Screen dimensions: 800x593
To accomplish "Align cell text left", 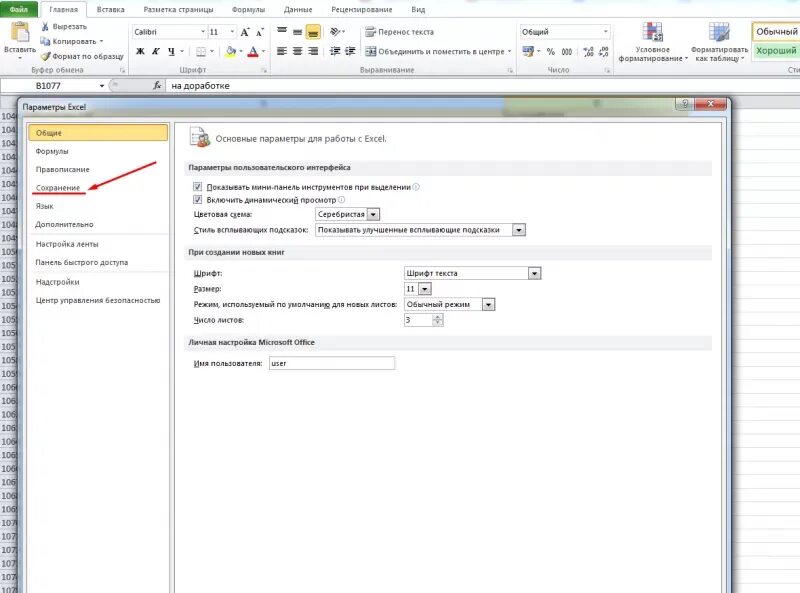I will pyautogui.click(x=282, y=51).
